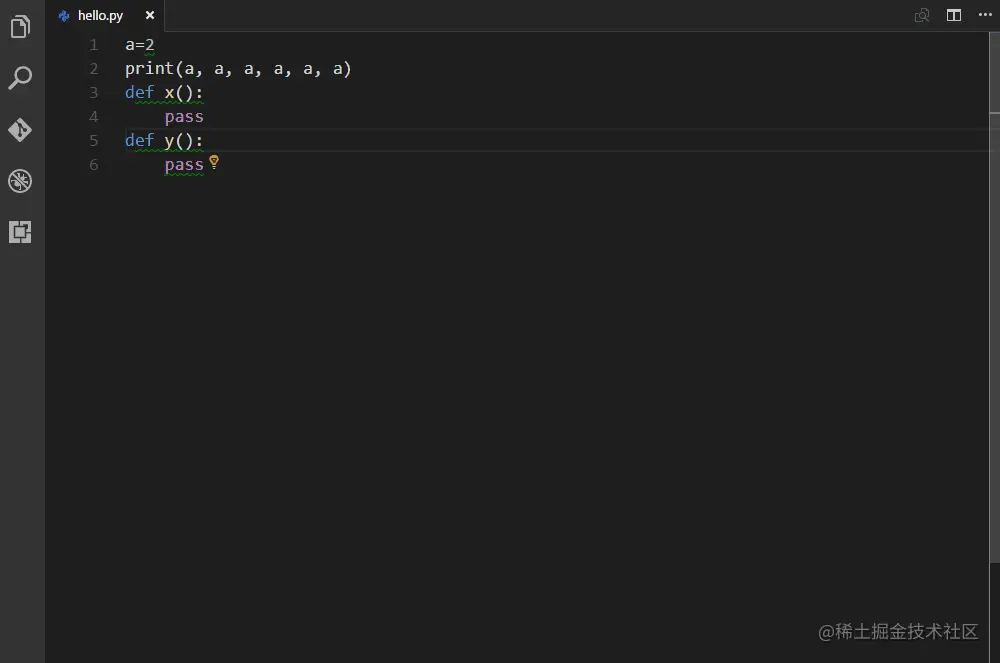Open the Explorer view in the activity bar

tap(20, 27)
